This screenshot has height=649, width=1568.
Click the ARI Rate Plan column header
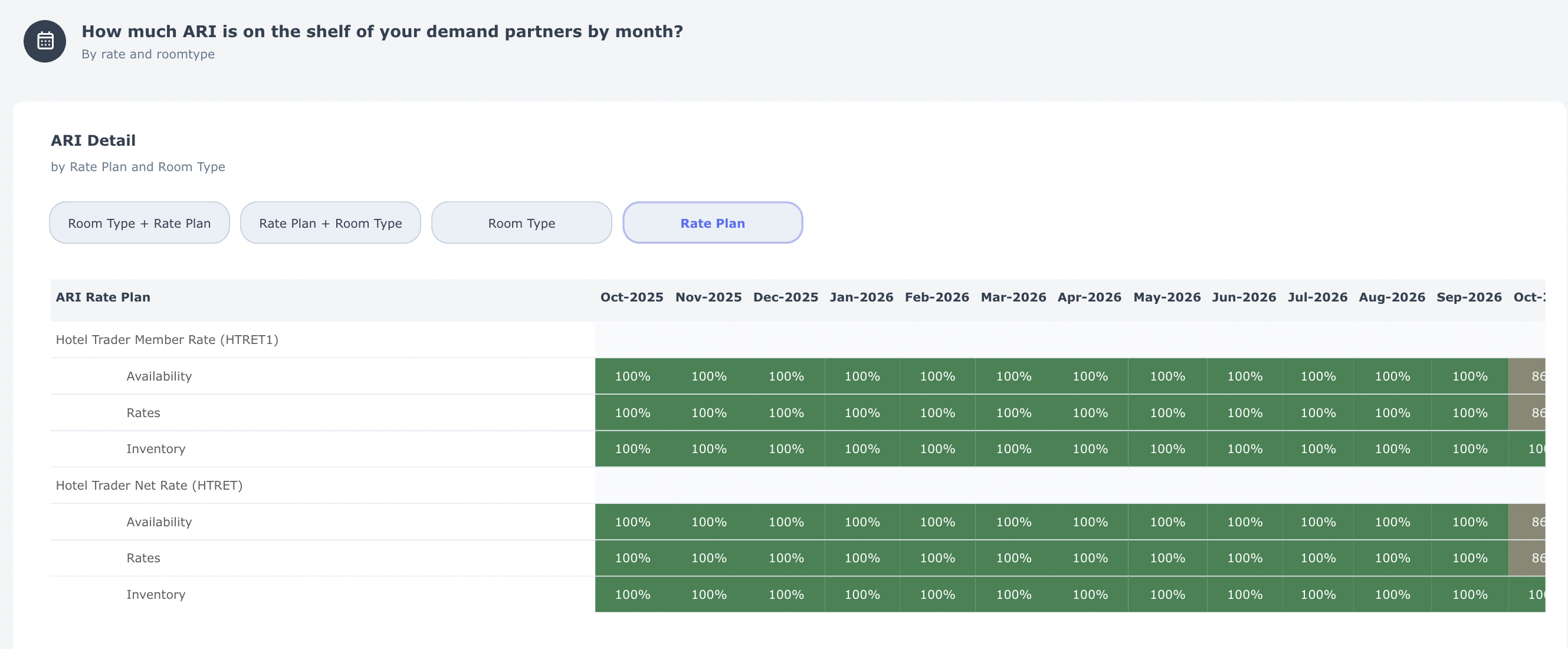coord(103,297)
